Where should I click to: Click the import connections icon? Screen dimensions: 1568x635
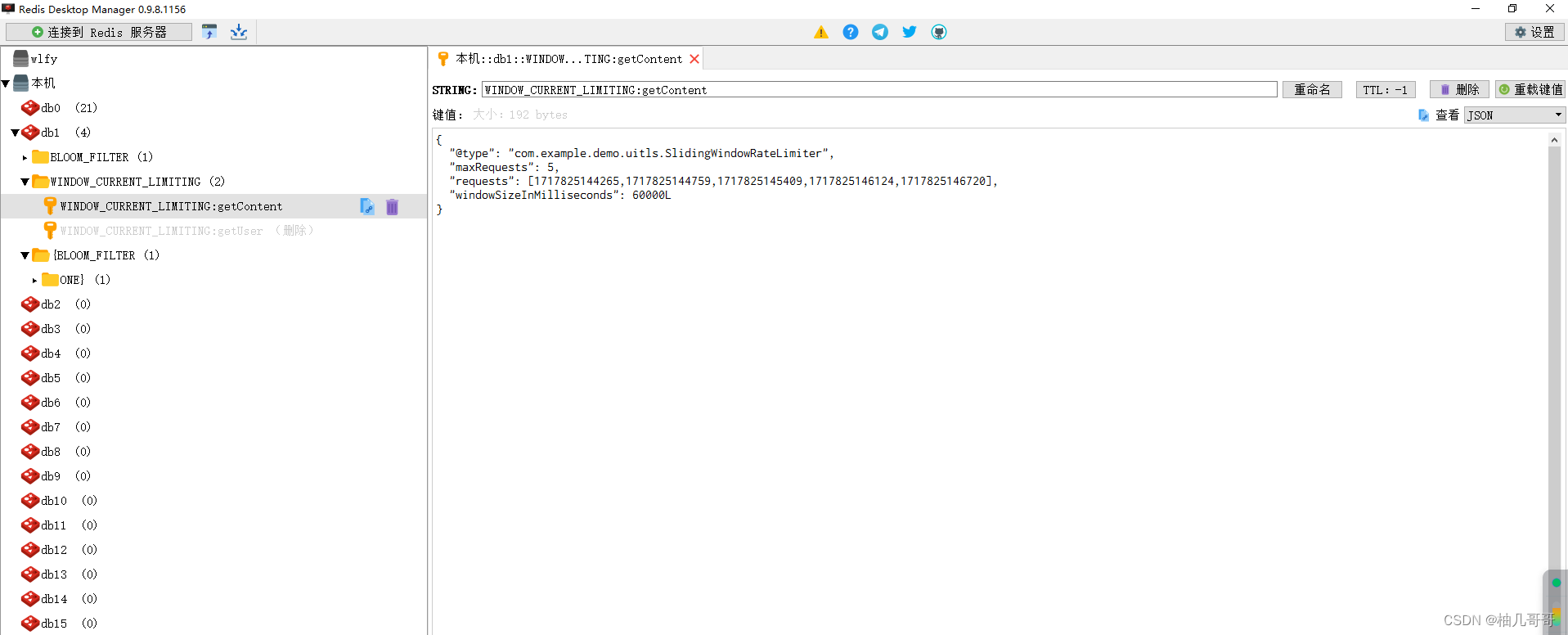pyautogui.click(x=209, y=32)
